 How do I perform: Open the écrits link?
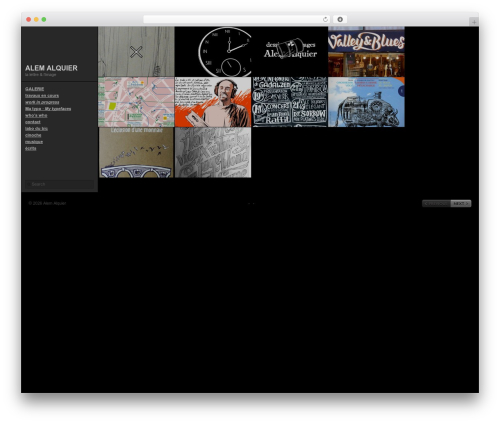click(31, 148)
